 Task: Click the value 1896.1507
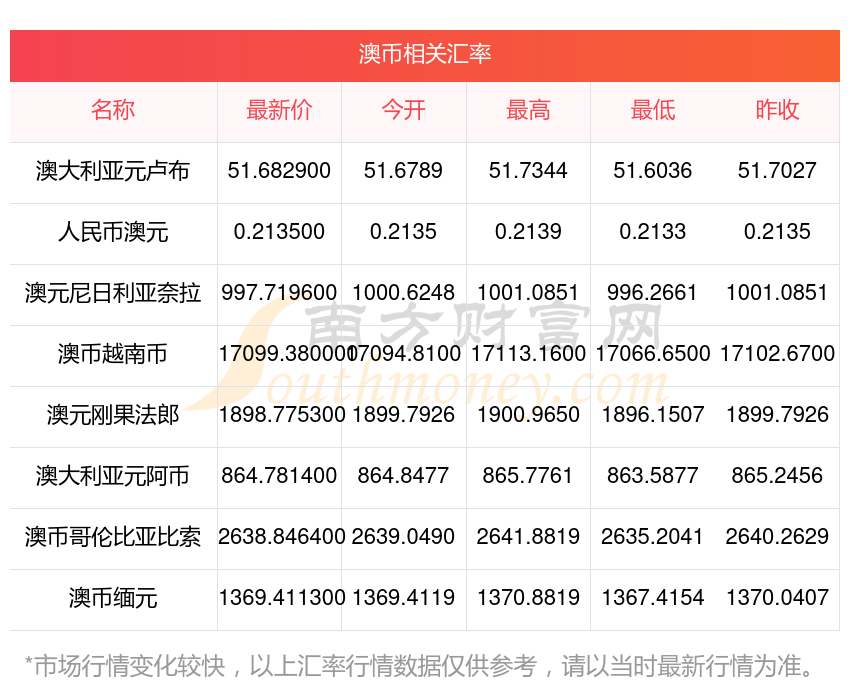[653, 415]
